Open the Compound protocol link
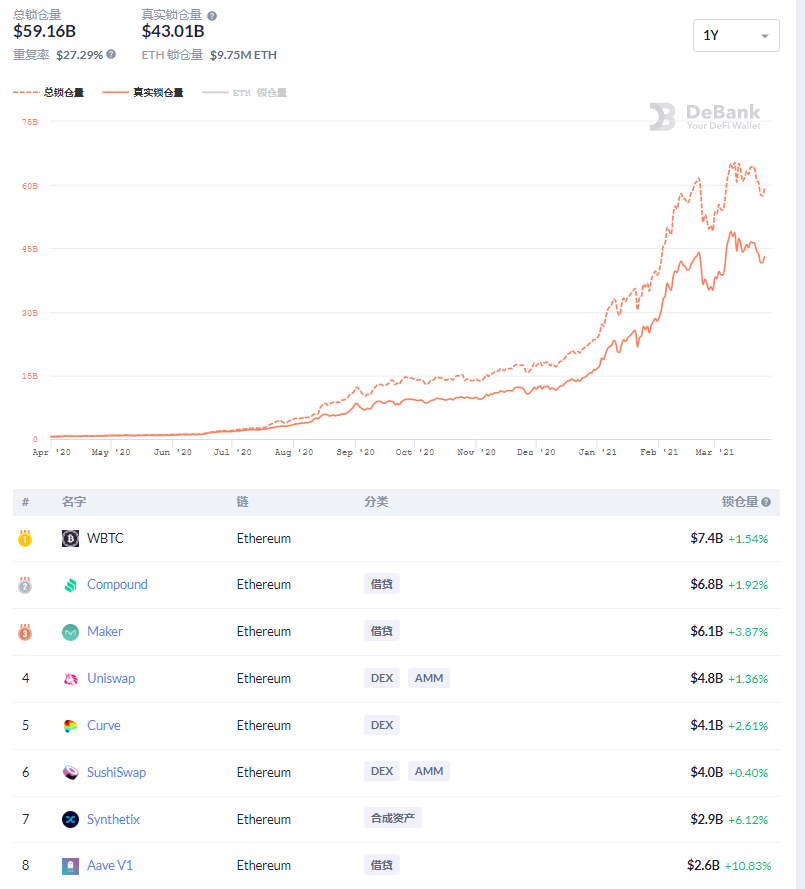Screen dimensions: 805x889 tap(117, 585)
